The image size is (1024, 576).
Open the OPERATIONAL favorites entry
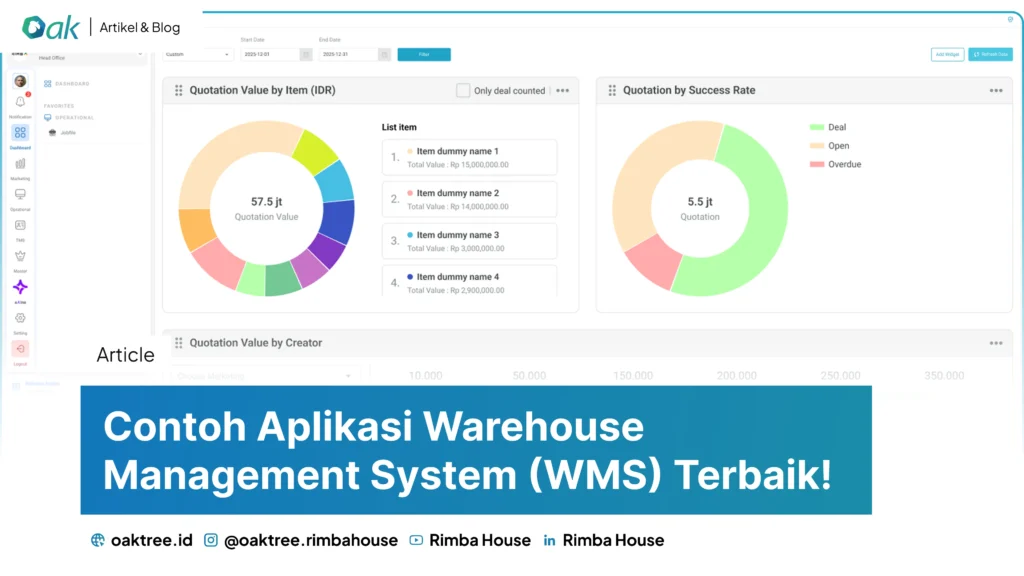tap(69, 118)
